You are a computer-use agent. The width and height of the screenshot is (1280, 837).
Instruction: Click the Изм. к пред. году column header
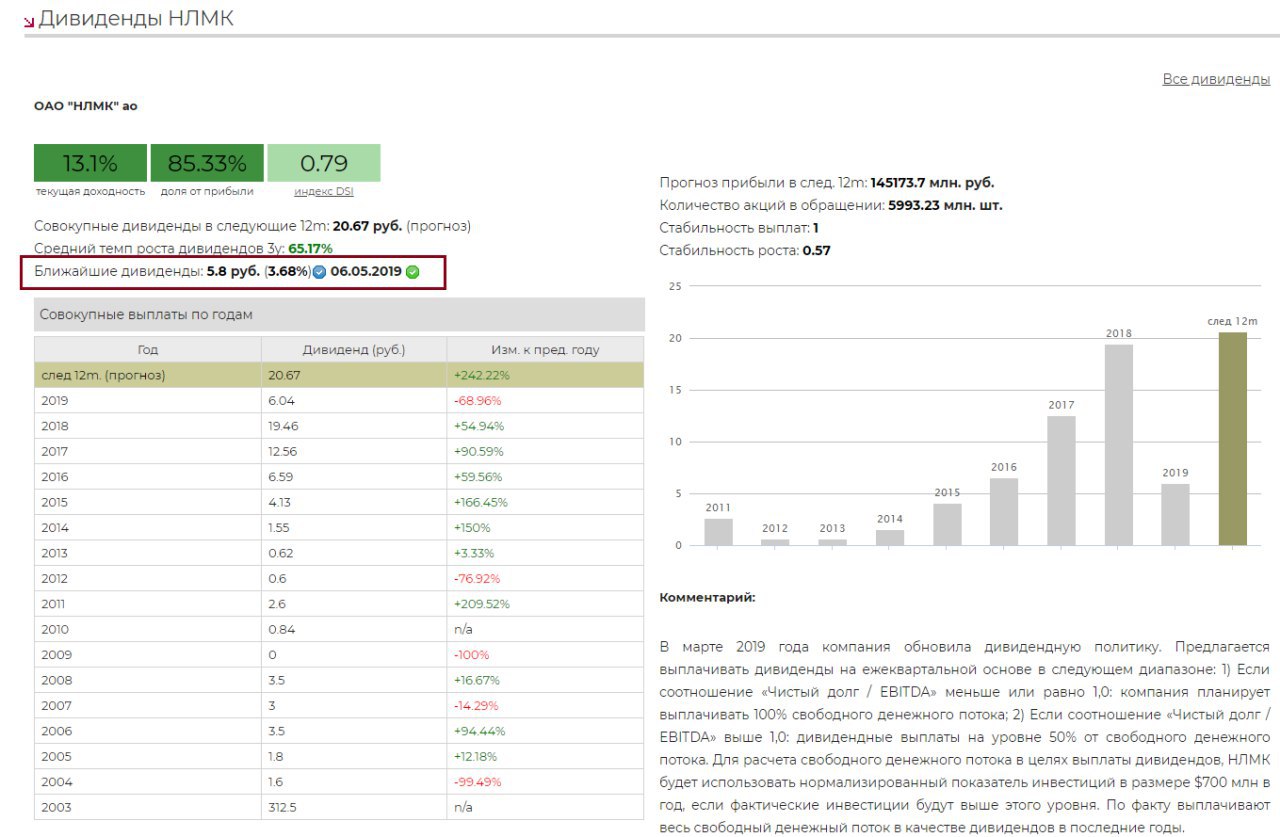click(545, 350)
